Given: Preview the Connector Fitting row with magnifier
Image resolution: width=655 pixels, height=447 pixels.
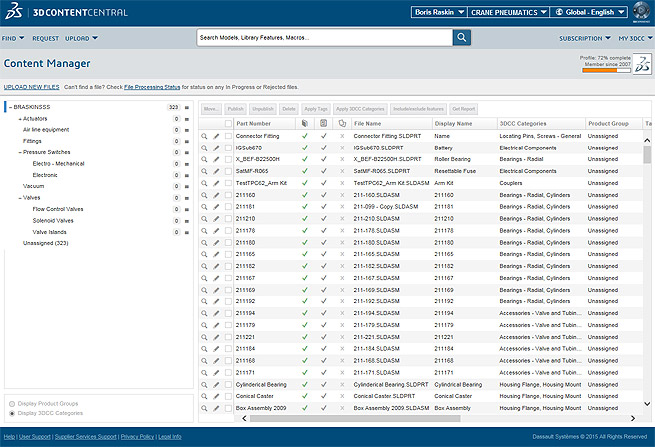Looking at the screenshot, I should 204,136.
